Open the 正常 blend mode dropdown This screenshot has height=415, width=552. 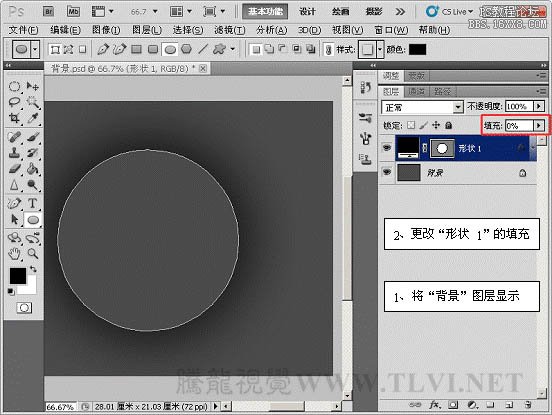click(x=422, y=107)
